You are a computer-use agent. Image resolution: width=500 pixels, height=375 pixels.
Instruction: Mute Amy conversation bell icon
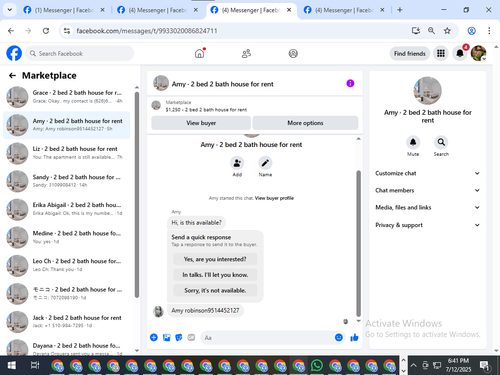[x=413, y=142]
